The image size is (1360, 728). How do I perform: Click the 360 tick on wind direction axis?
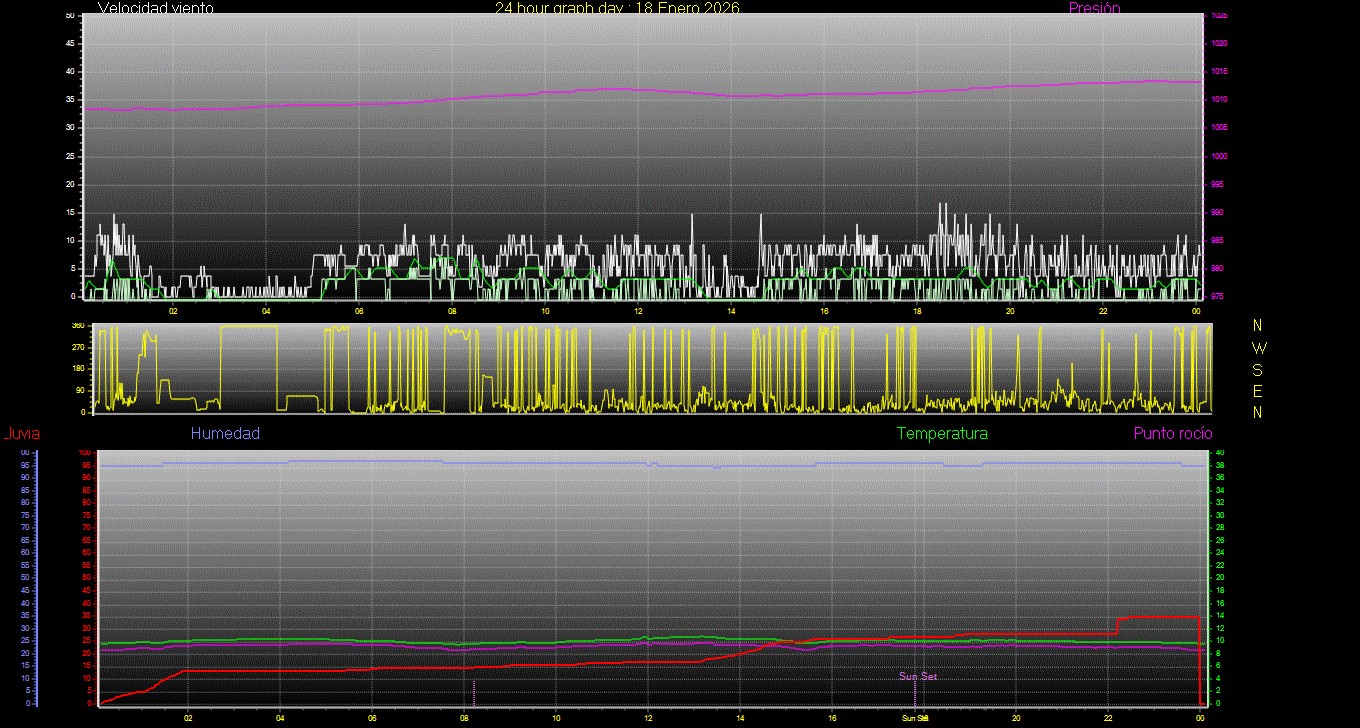[77, 326]
